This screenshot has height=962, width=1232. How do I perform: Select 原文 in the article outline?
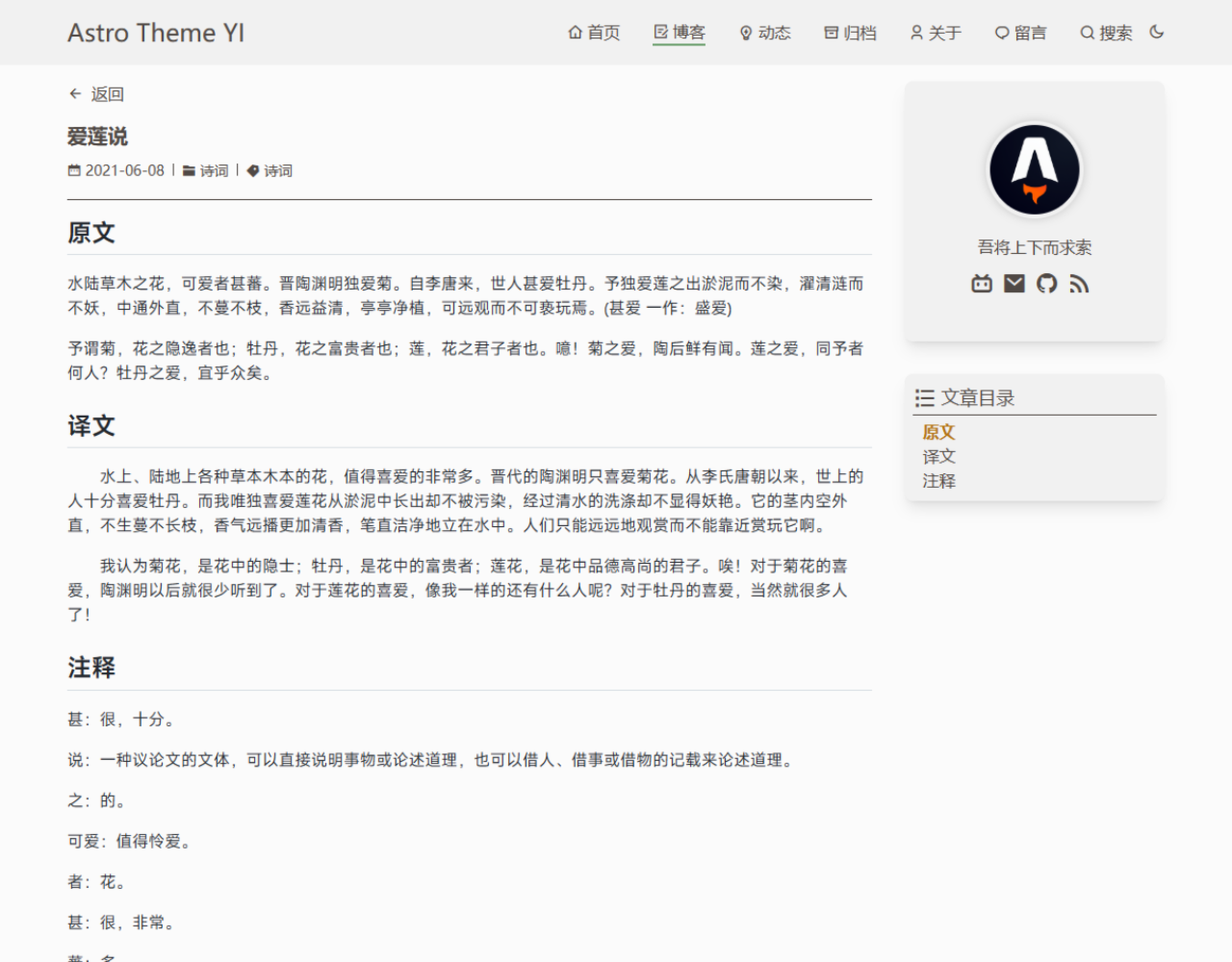pos(938,433)
